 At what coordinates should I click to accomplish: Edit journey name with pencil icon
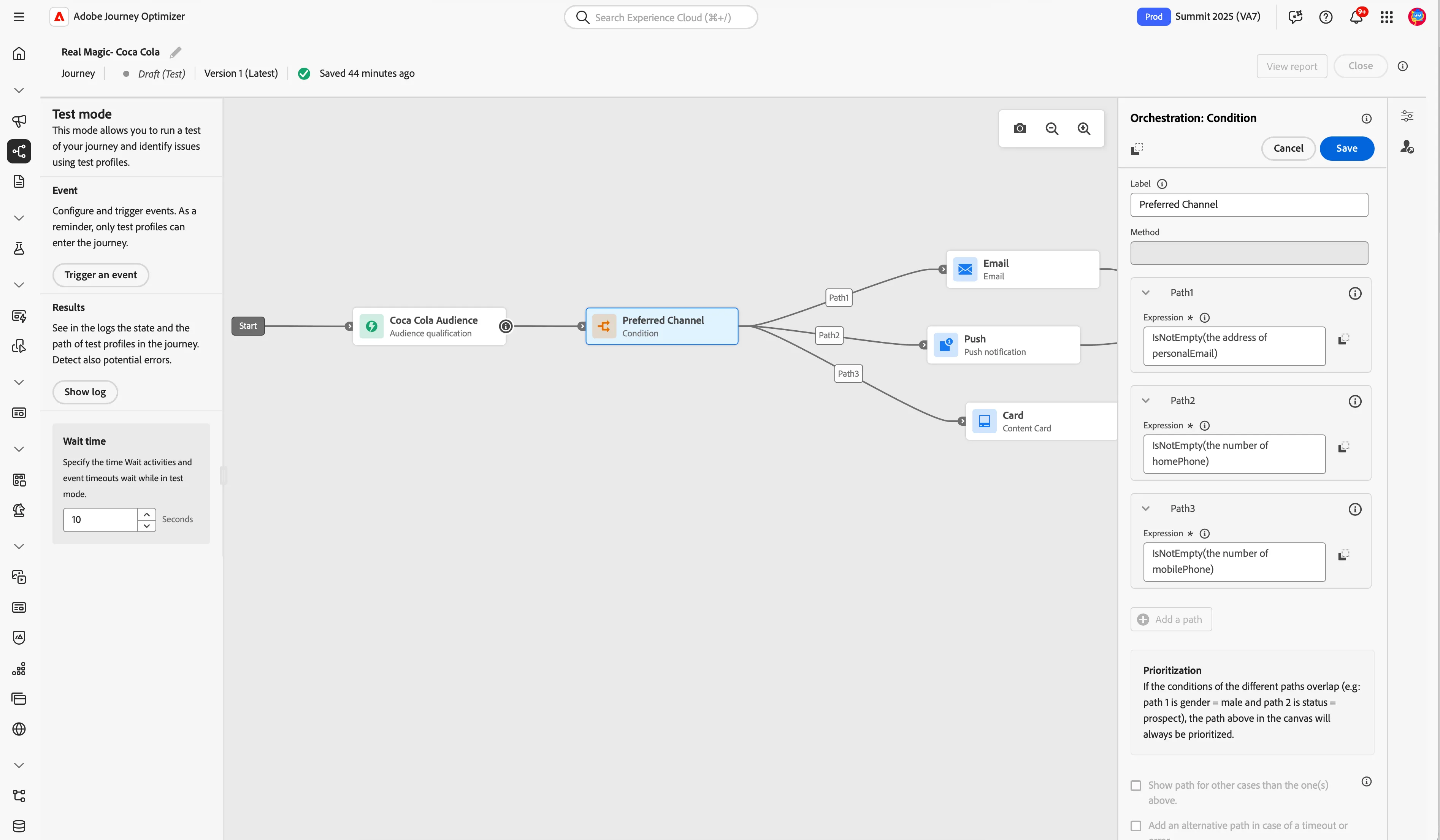[x=175, y=52]
